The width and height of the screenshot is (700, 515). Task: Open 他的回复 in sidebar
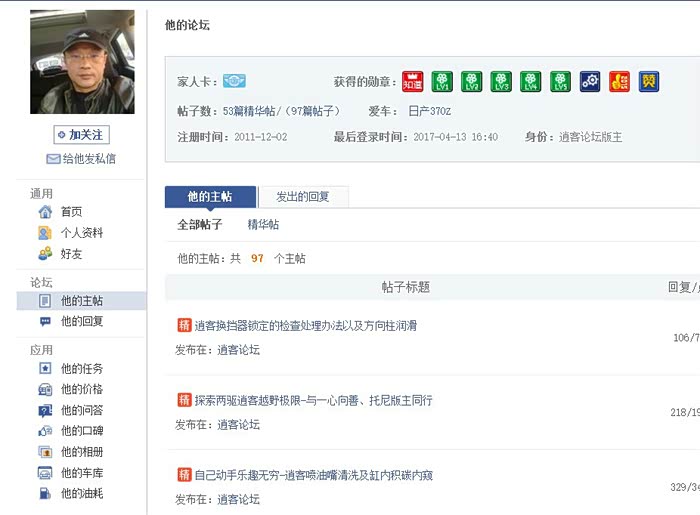(82, 321)
